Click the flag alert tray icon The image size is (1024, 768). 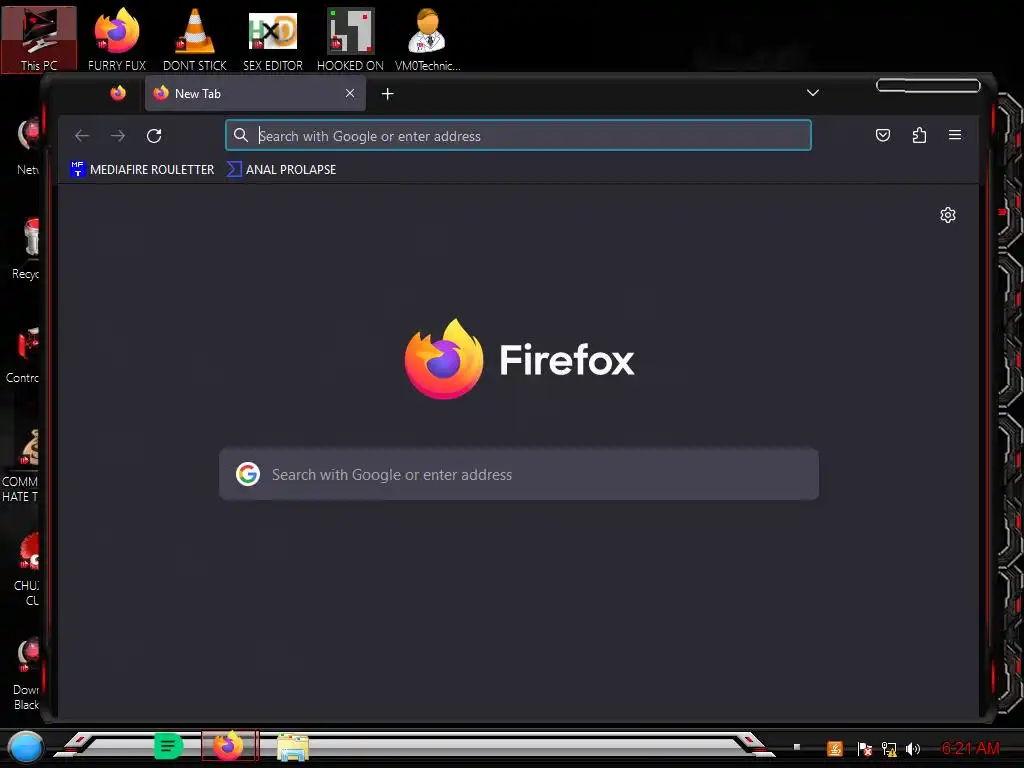[x=864, y=749]
